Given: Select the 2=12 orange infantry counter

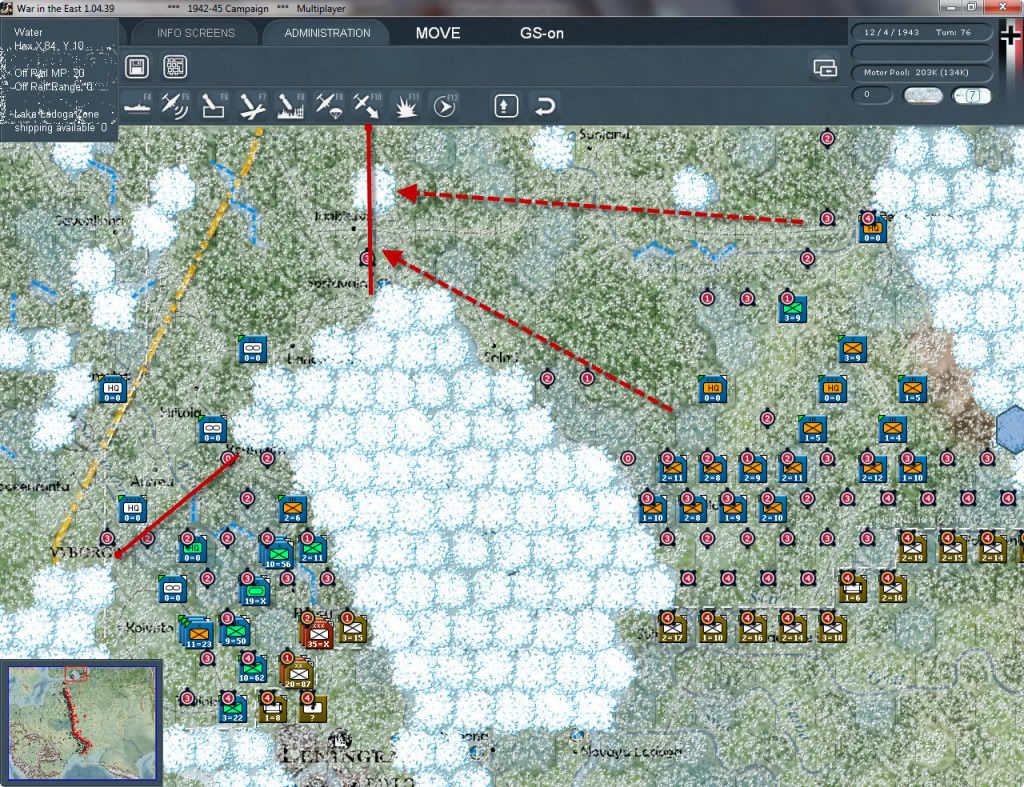Looking at the screenshot, I should point(872,468).
